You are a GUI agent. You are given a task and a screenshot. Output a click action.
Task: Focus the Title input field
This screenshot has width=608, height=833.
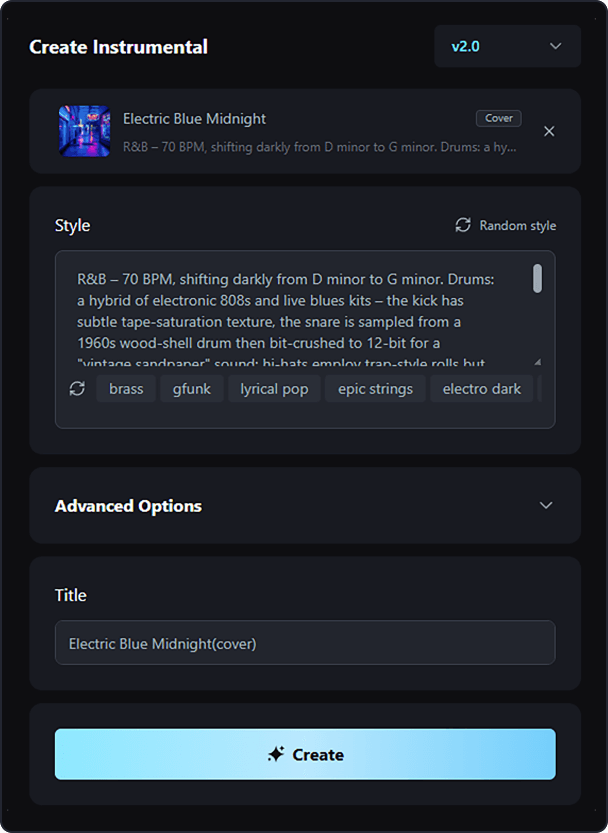[305, 643]
